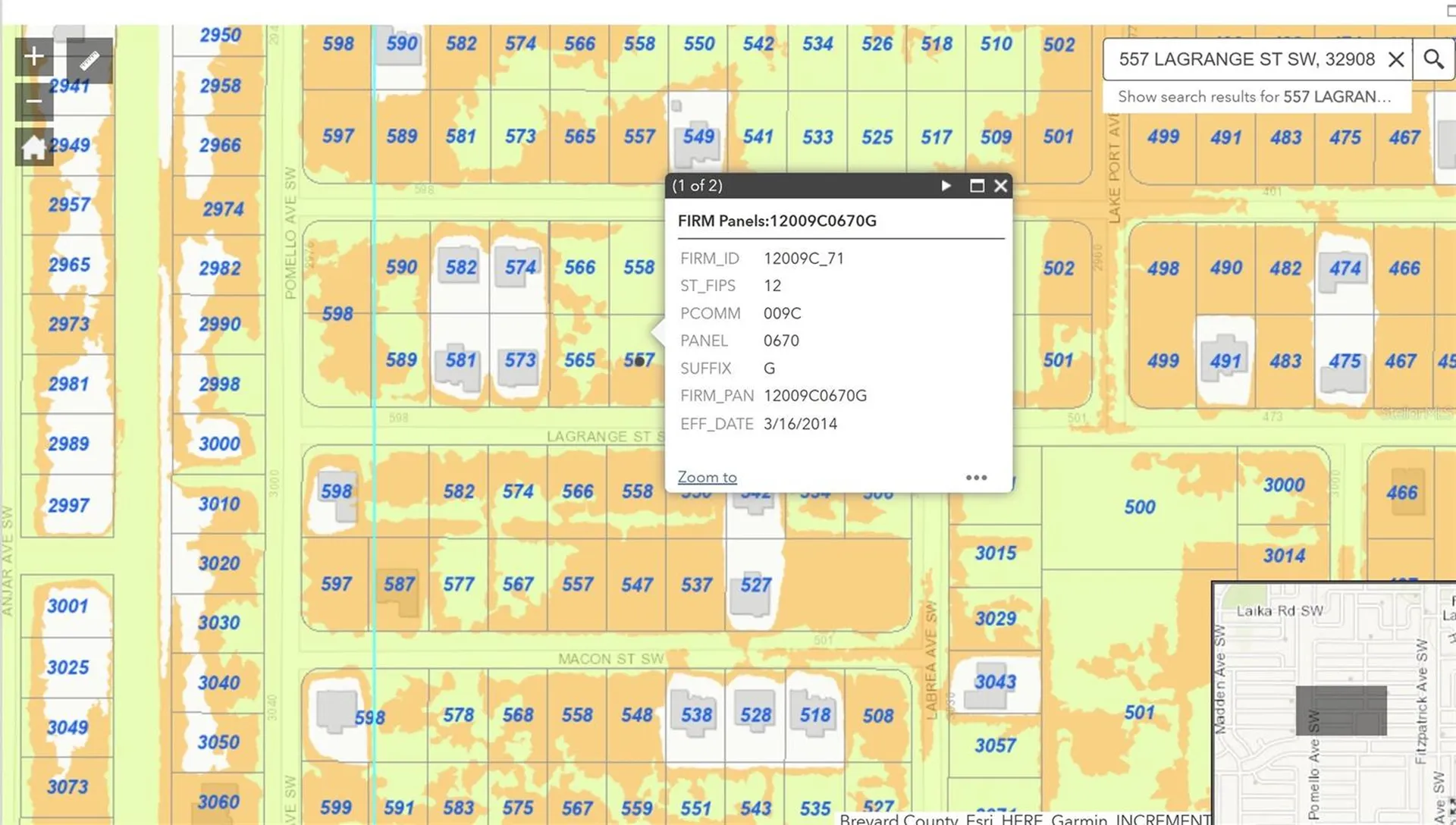1456x825 pixels.
Task: Click the Laika Rd SW label in overview
Action: 1279,611
